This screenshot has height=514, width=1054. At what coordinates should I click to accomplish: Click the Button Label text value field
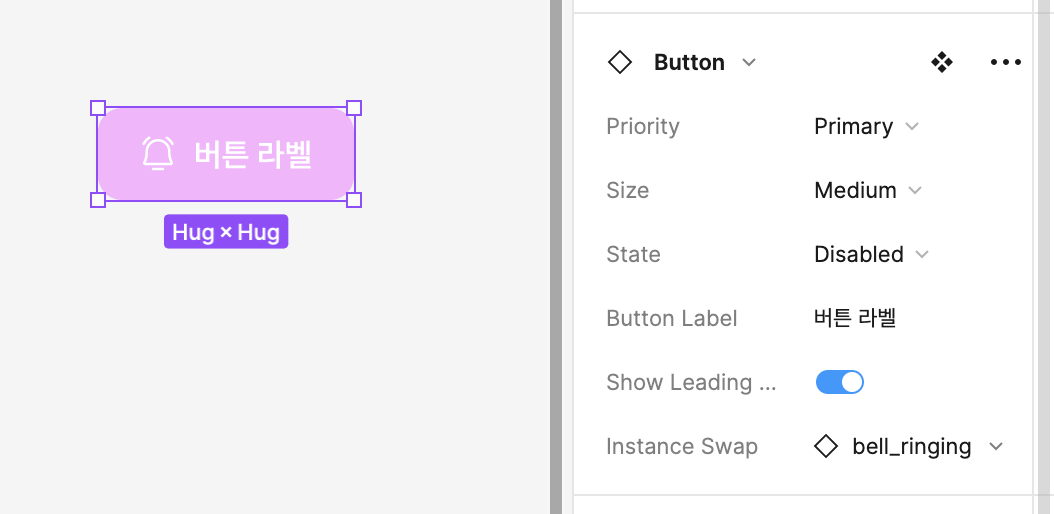855,318
